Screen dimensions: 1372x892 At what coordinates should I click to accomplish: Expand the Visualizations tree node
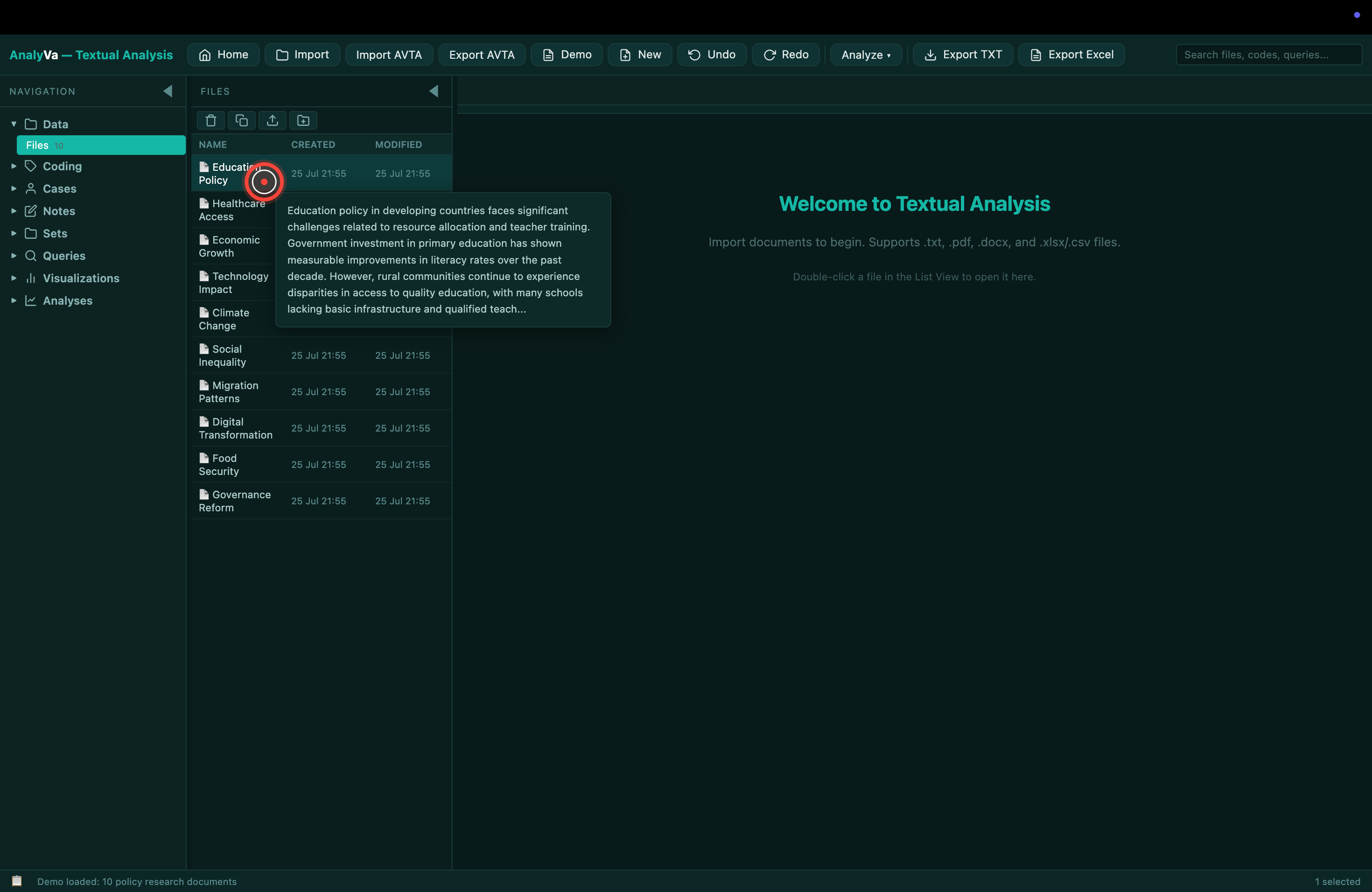click(x=14, y=279)
